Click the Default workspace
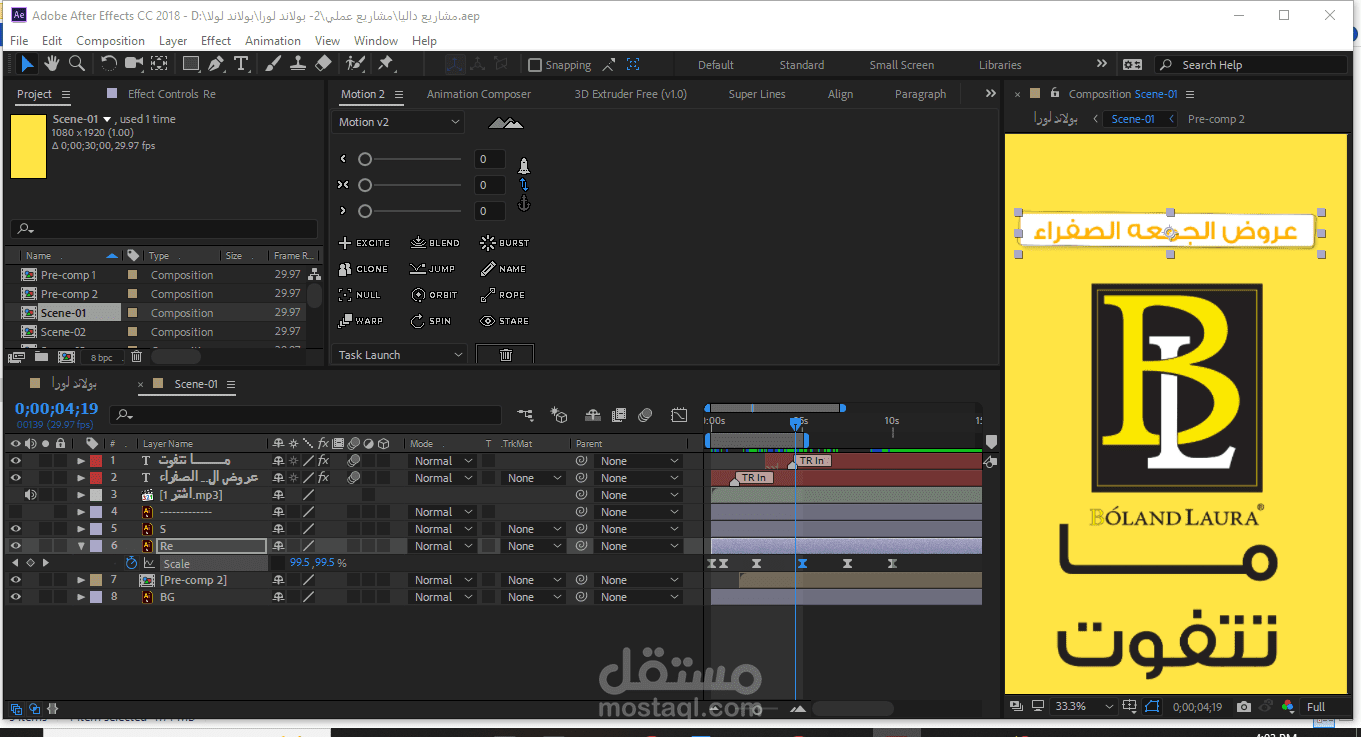1361x737 pixels. [x=716, y=65]
